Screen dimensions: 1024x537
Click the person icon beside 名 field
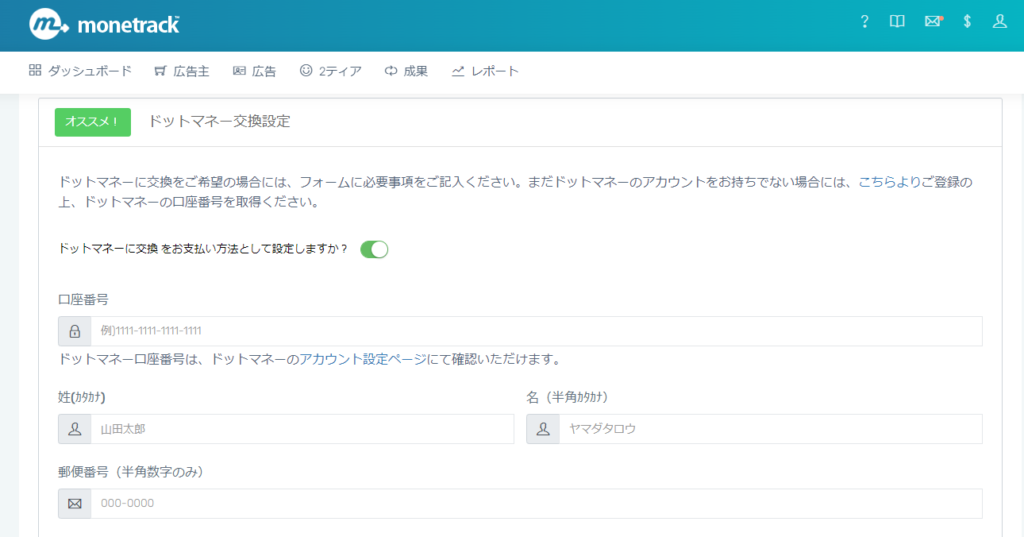point(543,429)
